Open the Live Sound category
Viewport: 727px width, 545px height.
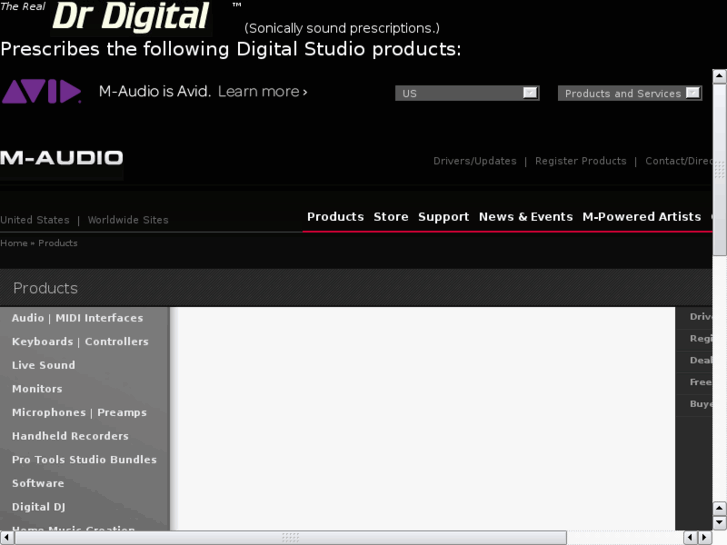pos(44,365)
